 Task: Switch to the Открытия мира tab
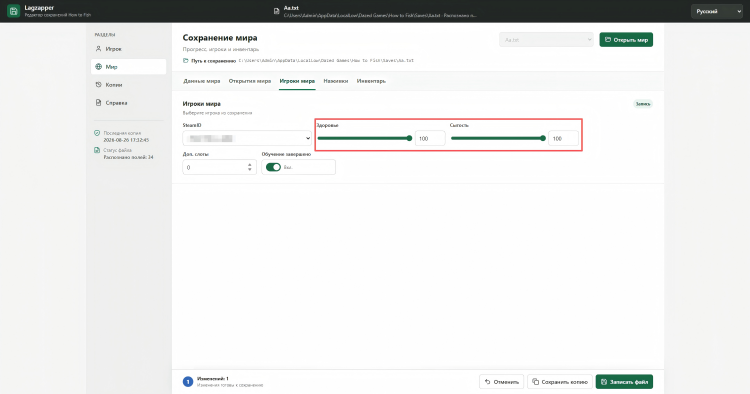250,81
